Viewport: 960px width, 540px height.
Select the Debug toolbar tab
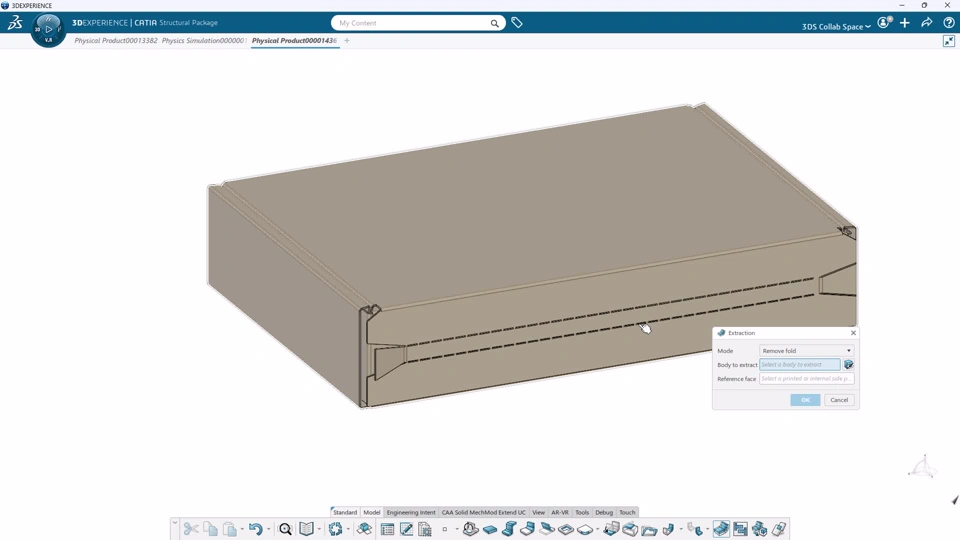(x=604, y=512)
